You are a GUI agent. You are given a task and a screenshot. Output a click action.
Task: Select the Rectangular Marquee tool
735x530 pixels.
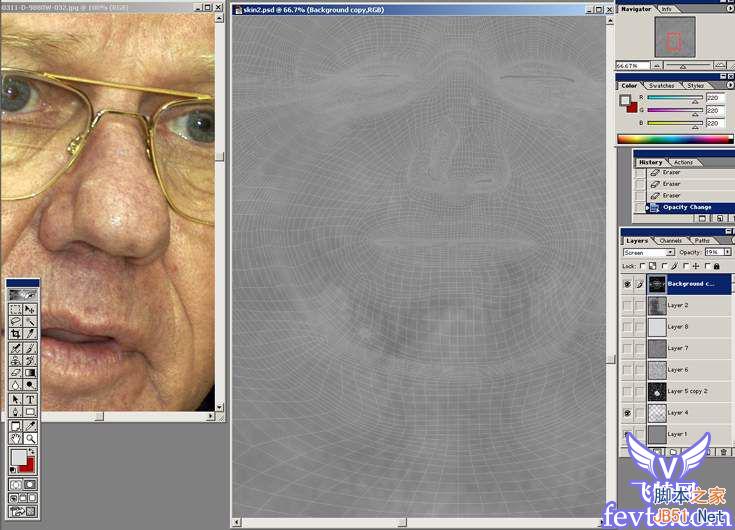[x=16, y=310]
